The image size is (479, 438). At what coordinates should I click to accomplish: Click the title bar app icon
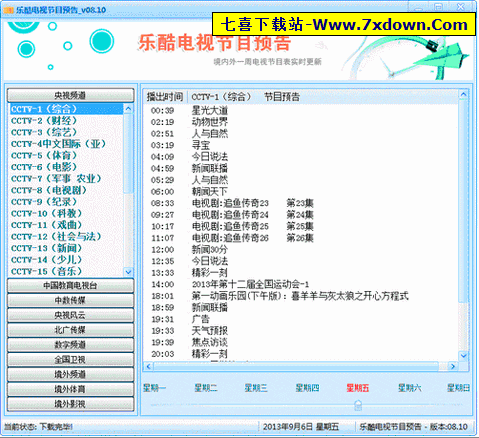point(8,10)
